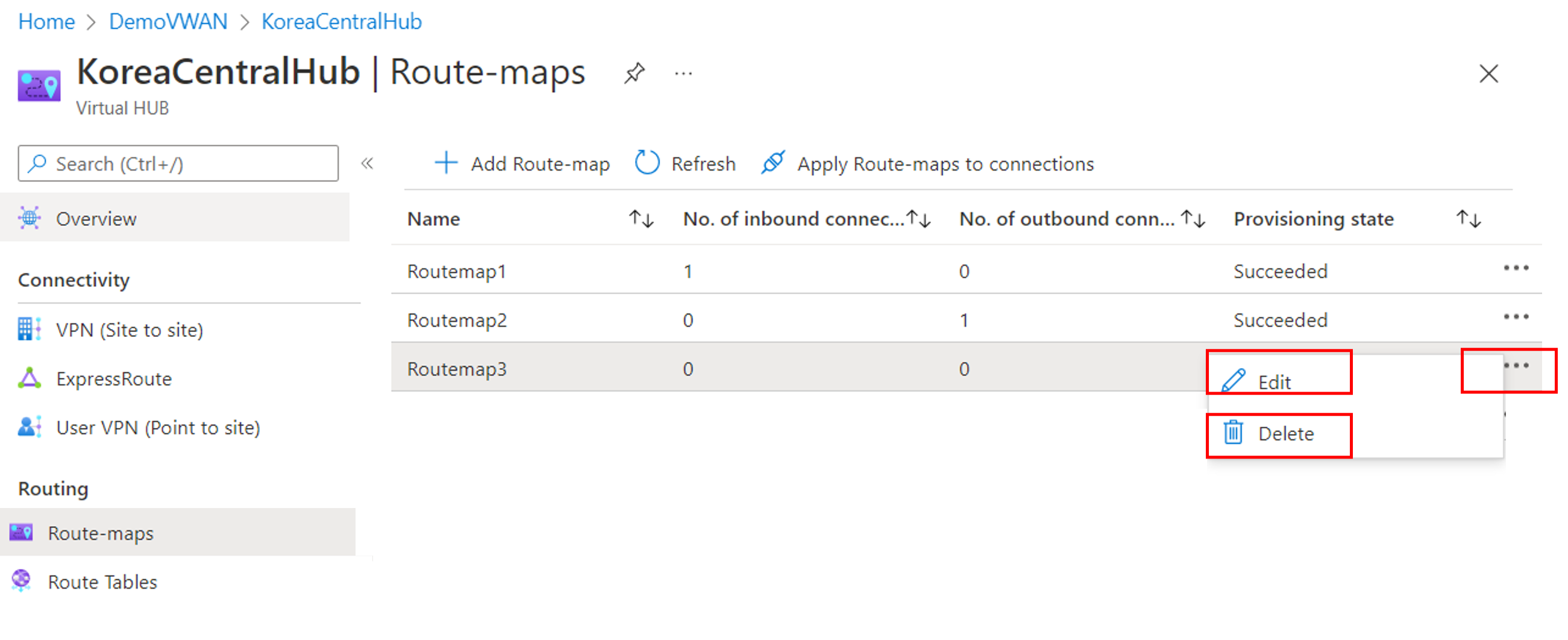Select the Routemap2 row name
The height and width of the screenshot is (640, 1568).
pos(457,321)
